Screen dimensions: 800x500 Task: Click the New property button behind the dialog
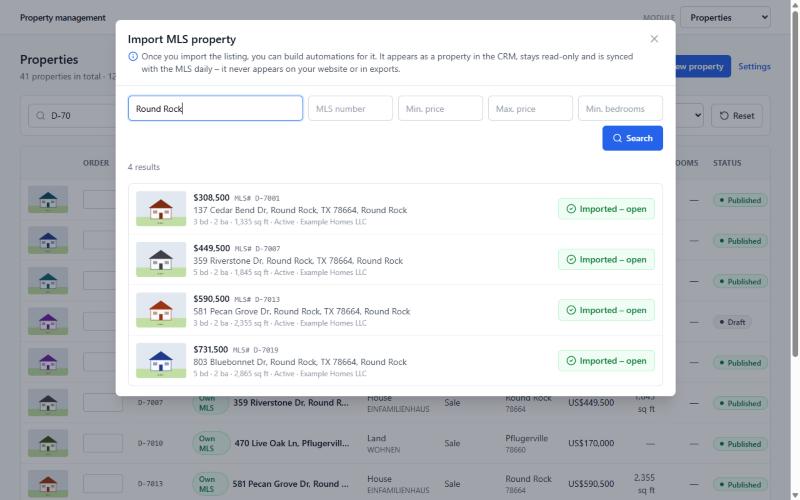[x=703, y=66]
